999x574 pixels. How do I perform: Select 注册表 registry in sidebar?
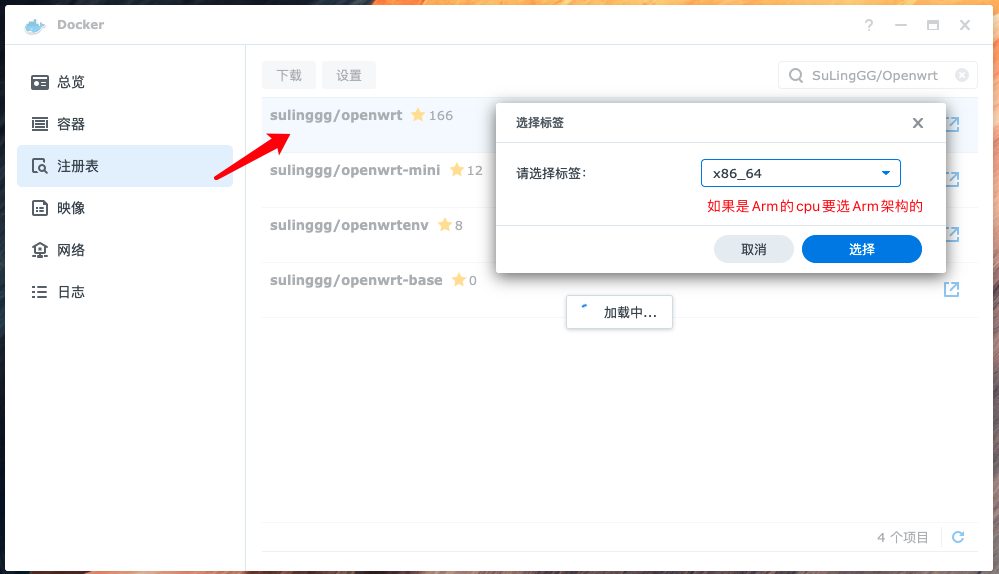[x=125, y=166]
